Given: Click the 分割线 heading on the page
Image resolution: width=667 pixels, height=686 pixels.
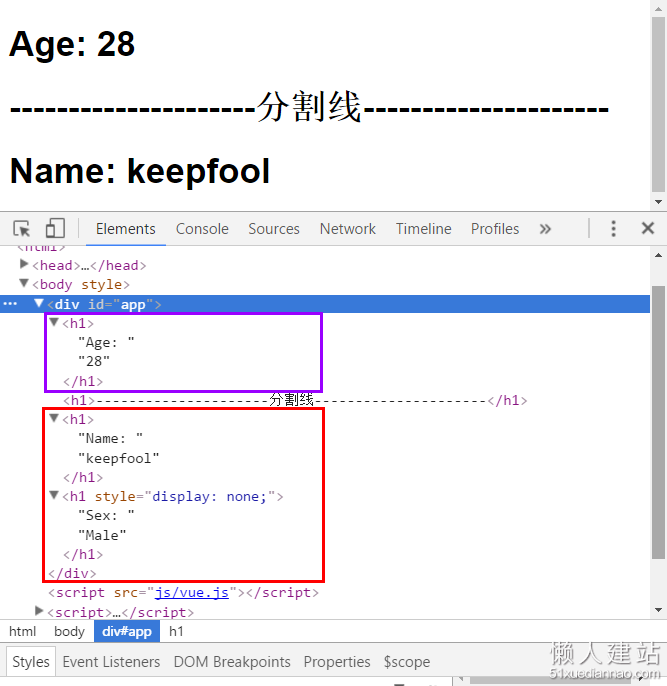Looking at the screenshot, I should tap(309, 106).
